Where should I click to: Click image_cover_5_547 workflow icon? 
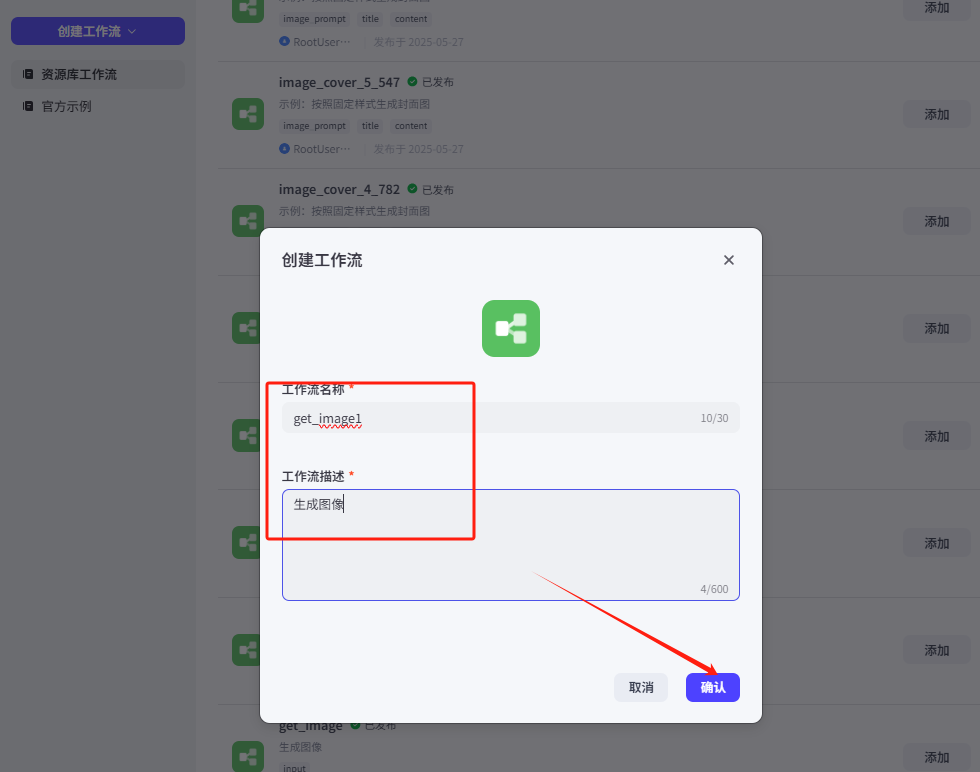248,114
